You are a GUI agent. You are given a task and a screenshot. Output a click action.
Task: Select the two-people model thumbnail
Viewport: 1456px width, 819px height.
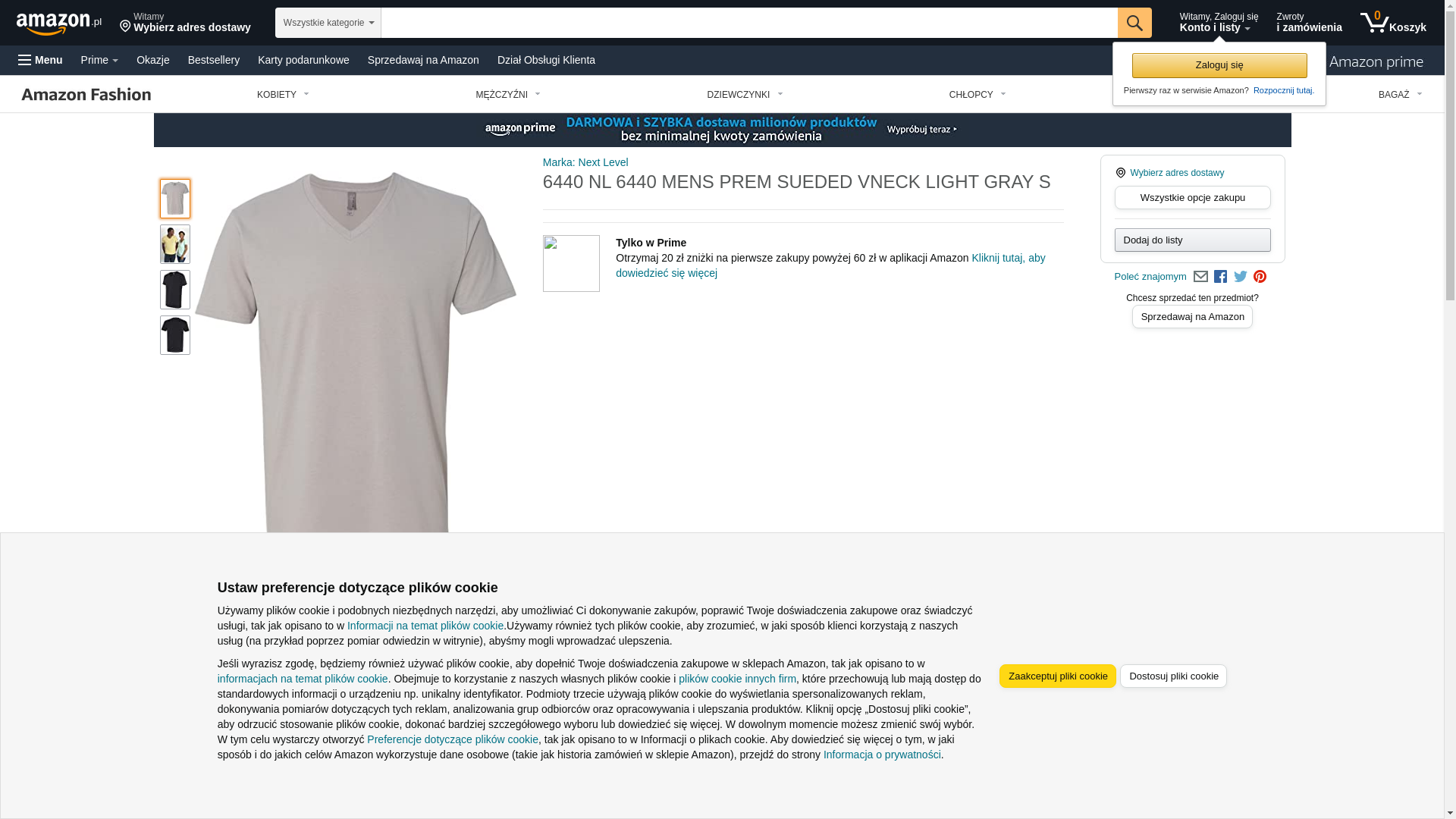175,244
